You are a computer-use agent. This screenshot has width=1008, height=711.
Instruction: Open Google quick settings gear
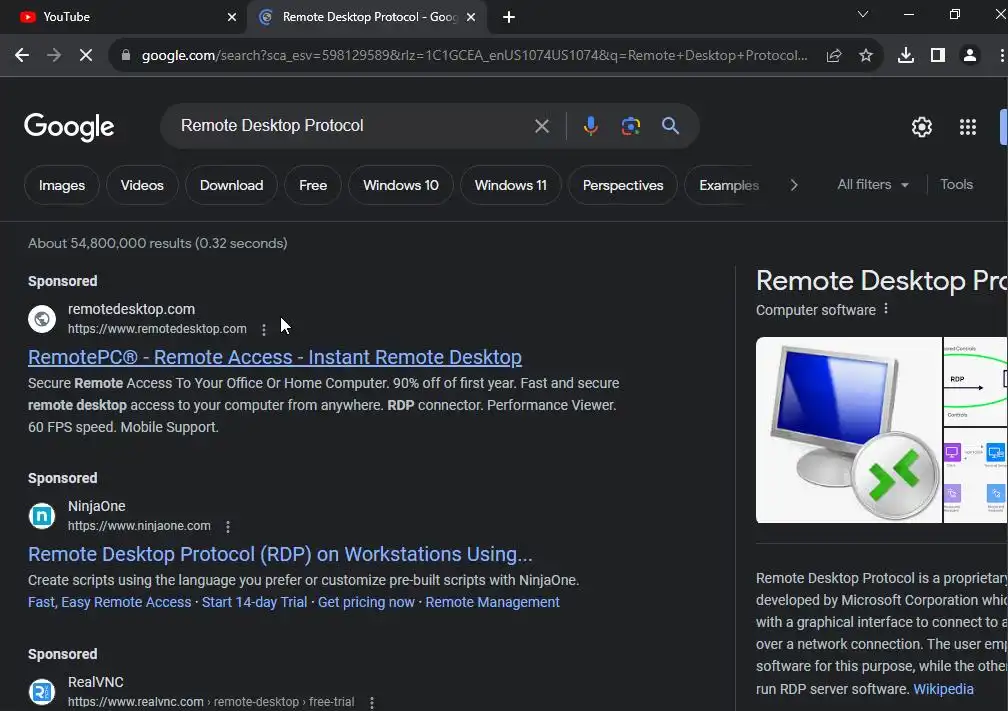pos(922,127)
